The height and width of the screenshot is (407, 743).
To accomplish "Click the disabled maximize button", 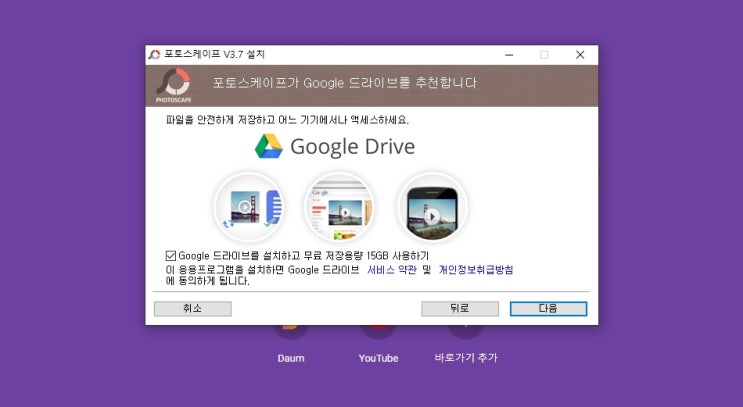I will click(544, 55).
